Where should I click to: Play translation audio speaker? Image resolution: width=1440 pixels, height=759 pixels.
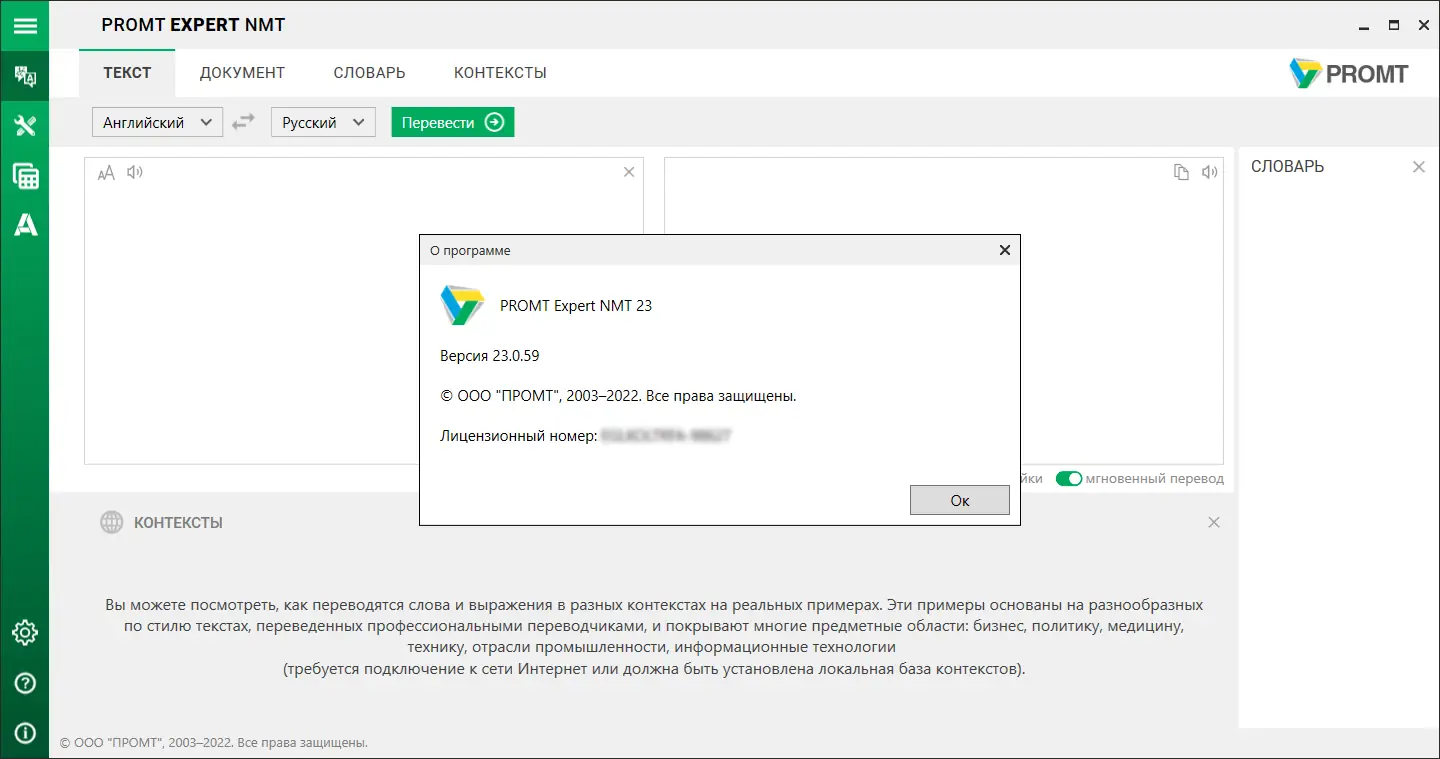click(x=1210, y=172)
